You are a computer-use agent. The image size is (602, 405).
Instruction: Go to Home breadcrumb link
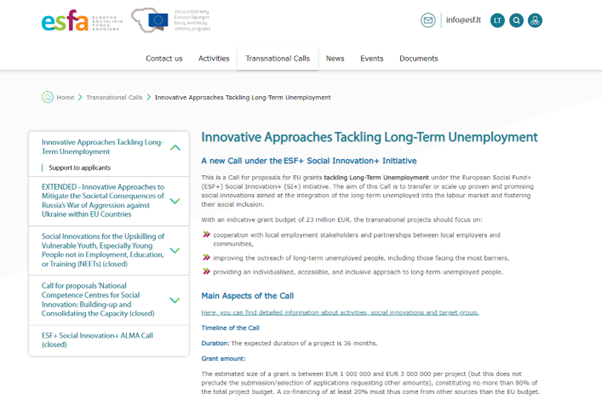click(x=65, y=98)
